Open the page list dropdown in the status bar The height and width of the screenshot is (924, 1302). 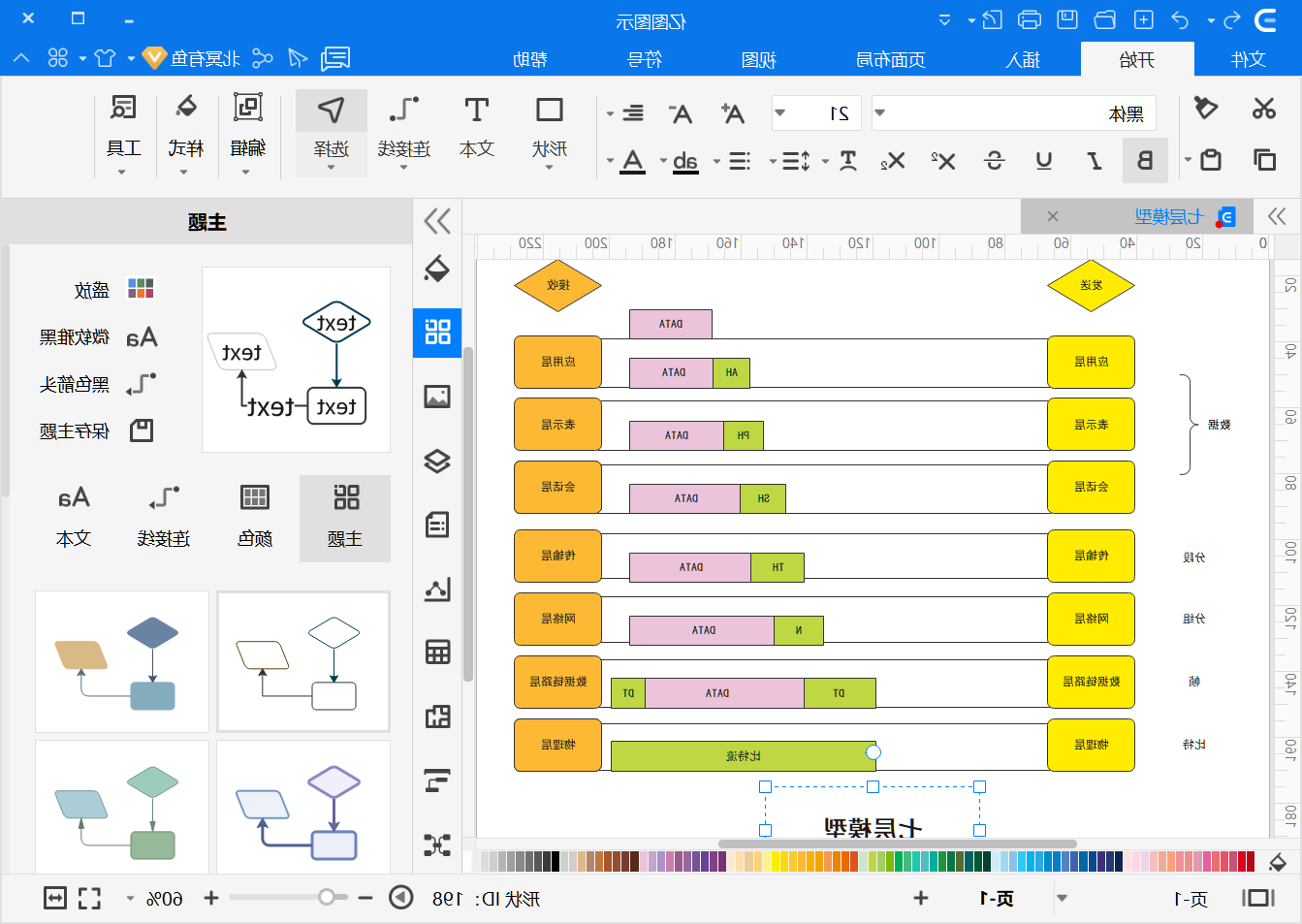click(x=1062, y=898)
